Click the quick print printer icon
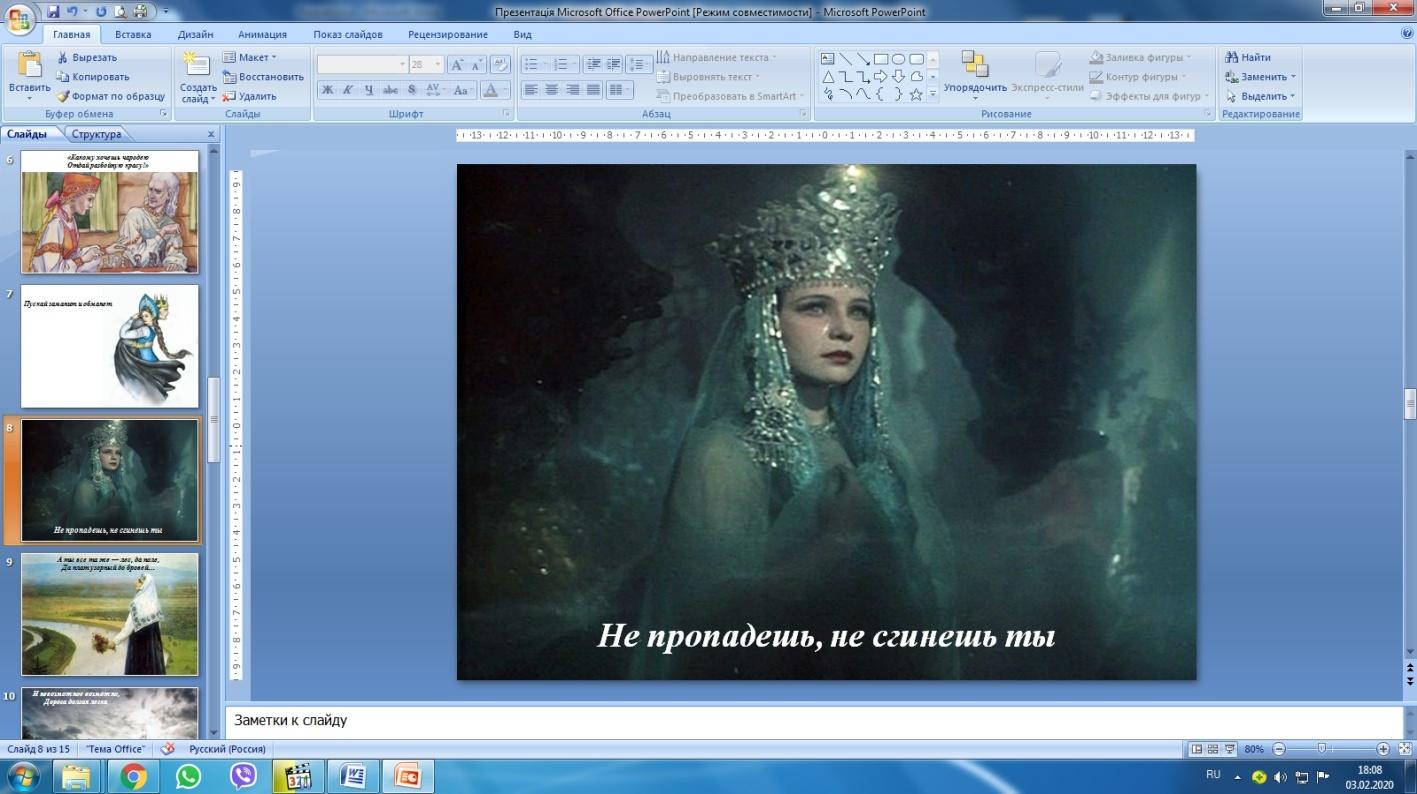Screen dimensions: 1417x794 pyautogui.click(x=138, y=12)
